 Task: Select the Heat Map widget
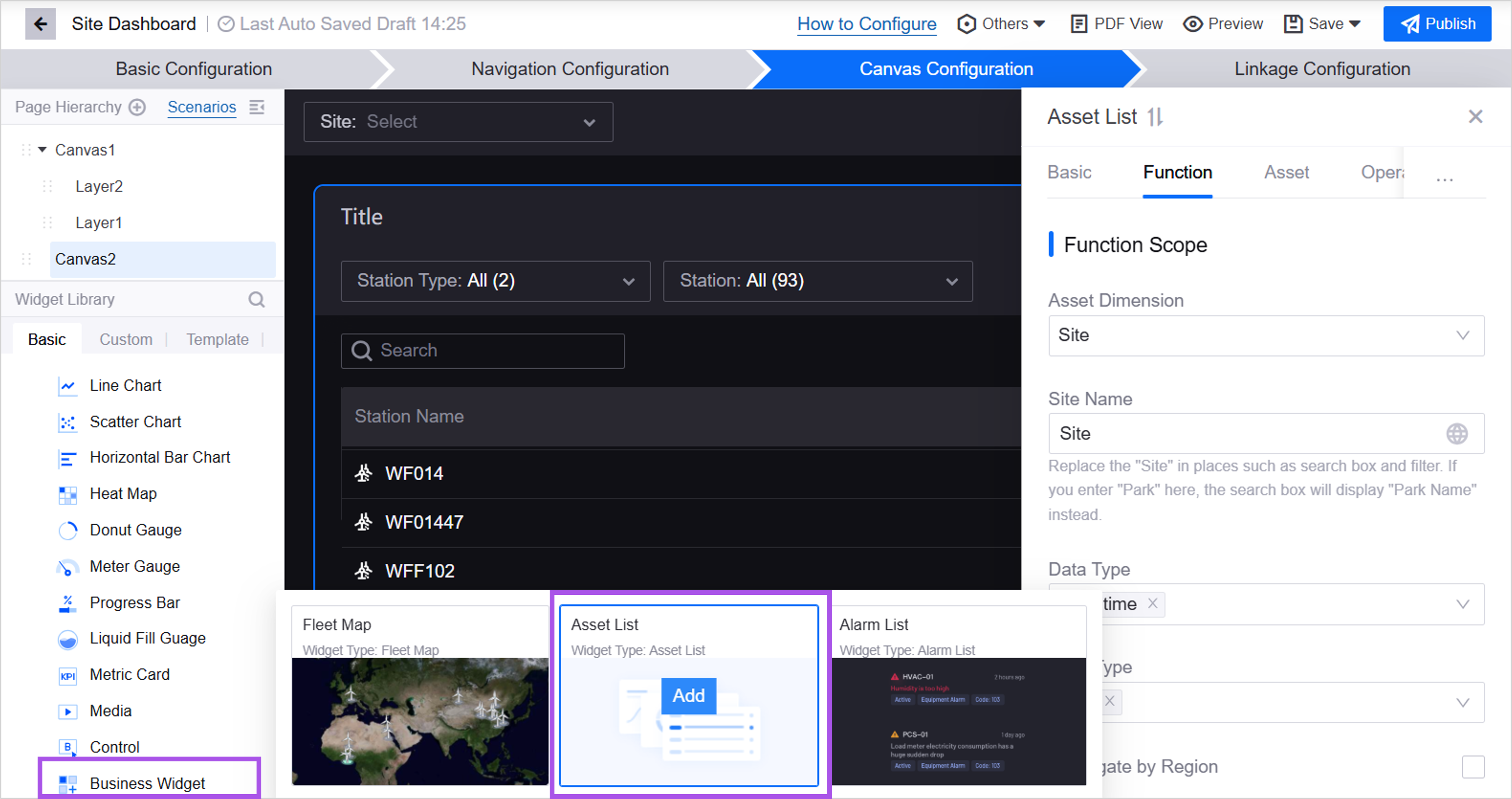coord(123,494)
